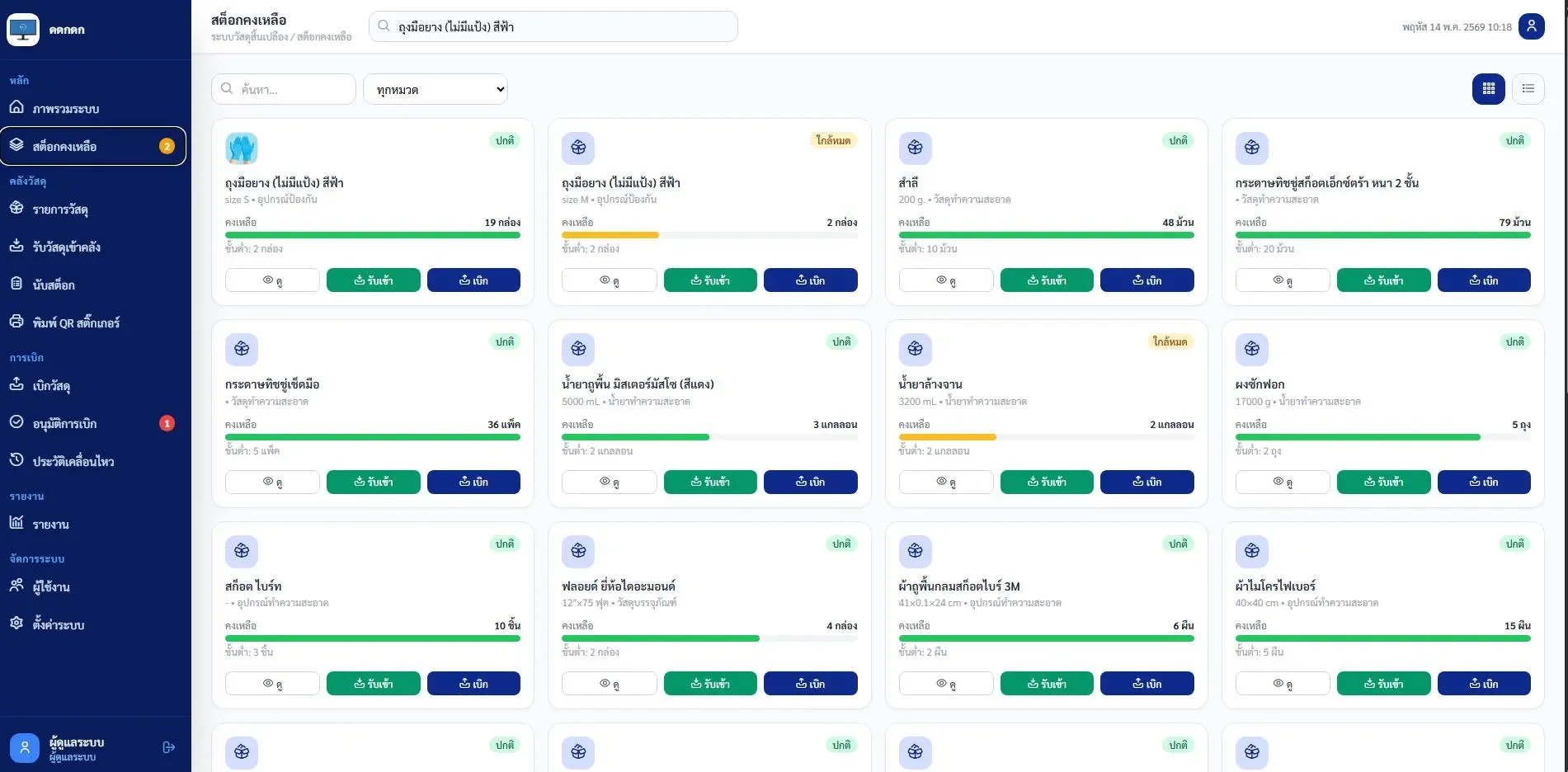Select นับสต็อก from the sidebar
The height and width of the screenshot is (772, 1568).
pyautogui.click(x=93, y=285)
